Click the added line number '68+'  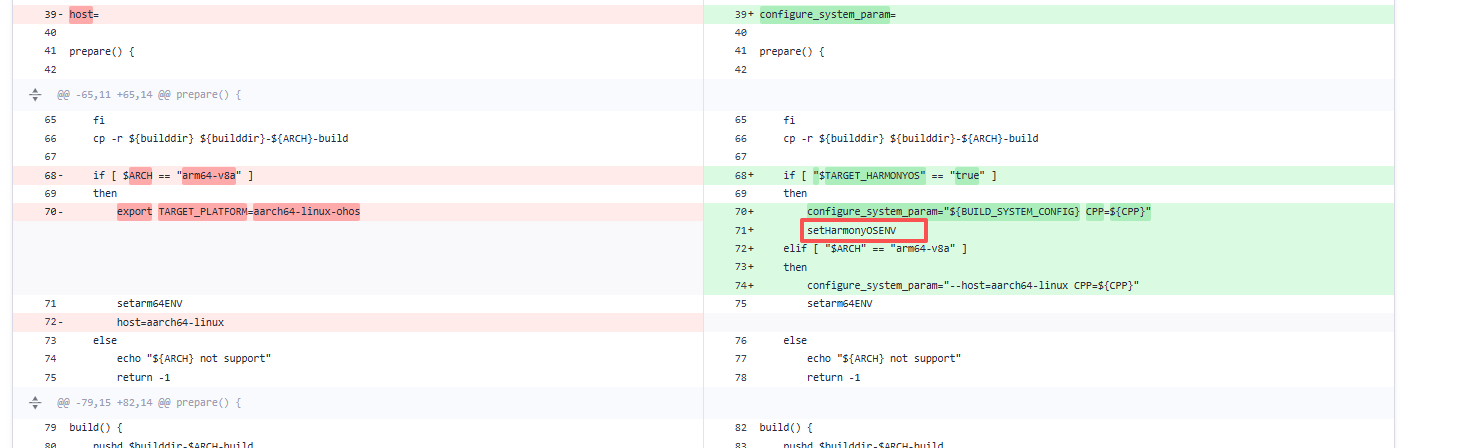click(743, 176)
